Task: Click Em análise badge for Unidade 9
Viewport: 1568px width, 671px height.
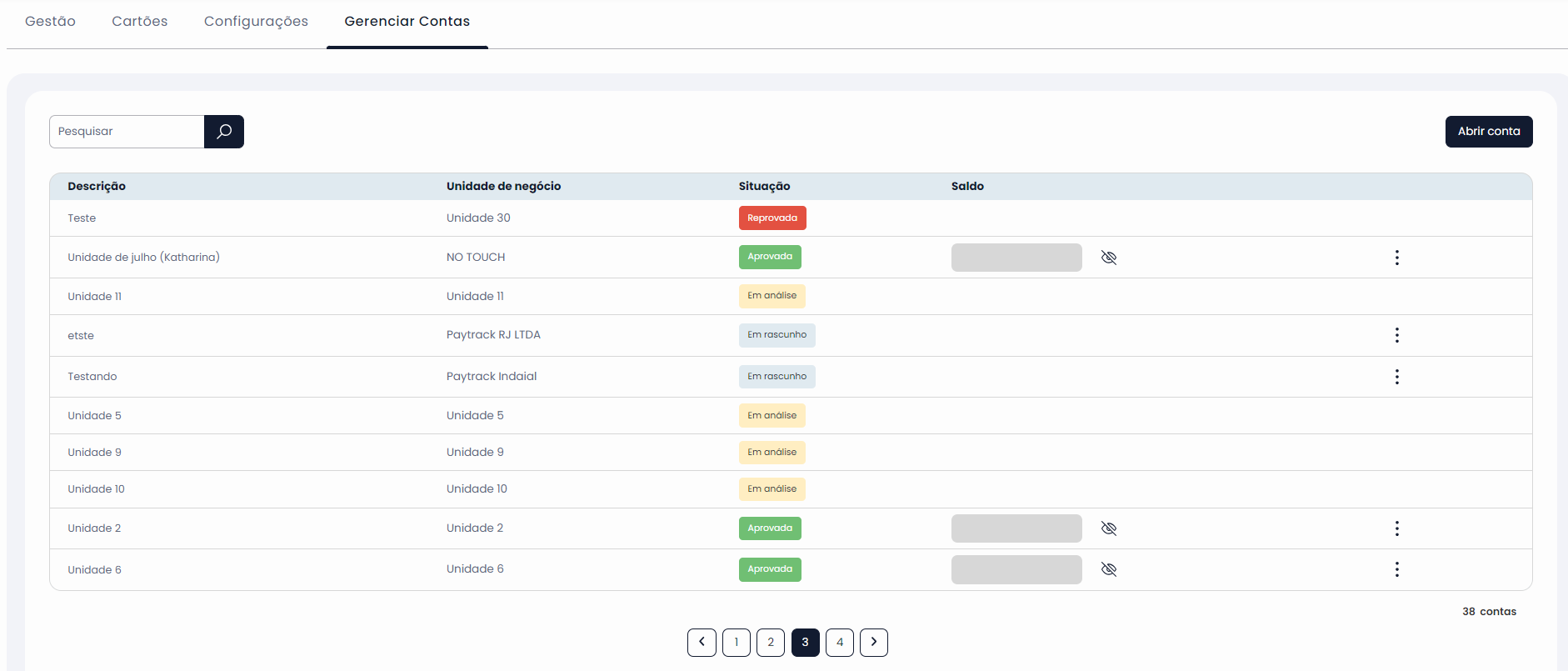Action: coord(772,453)
